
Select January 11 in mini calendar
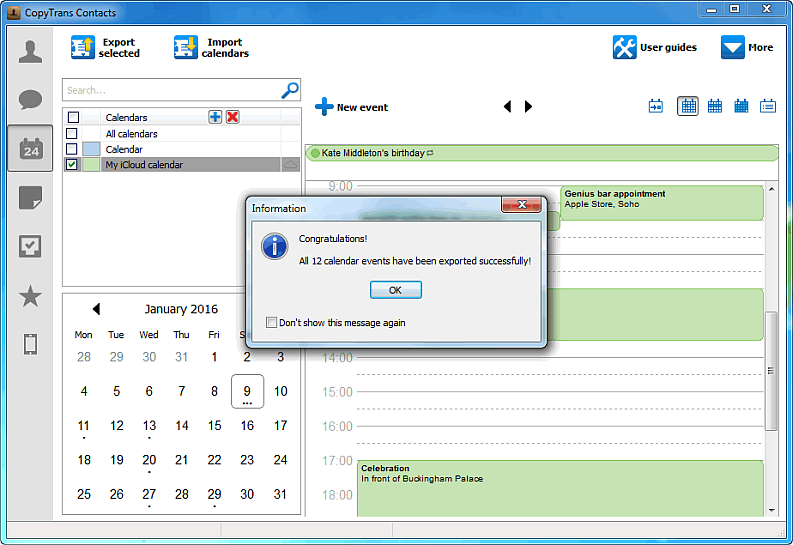tap(84, 426)
